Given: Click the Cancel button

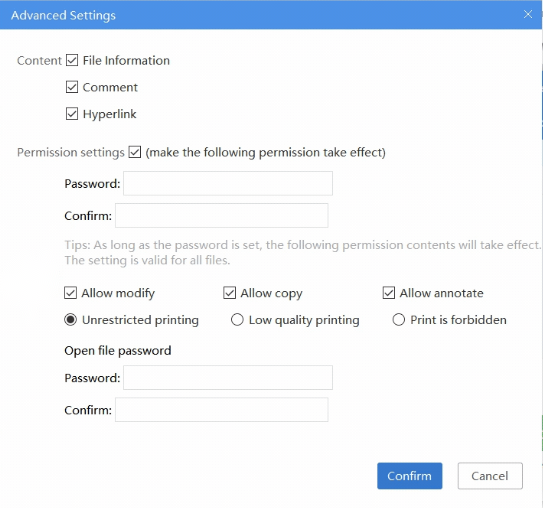Looking at the screenshot, I should 490,476.
